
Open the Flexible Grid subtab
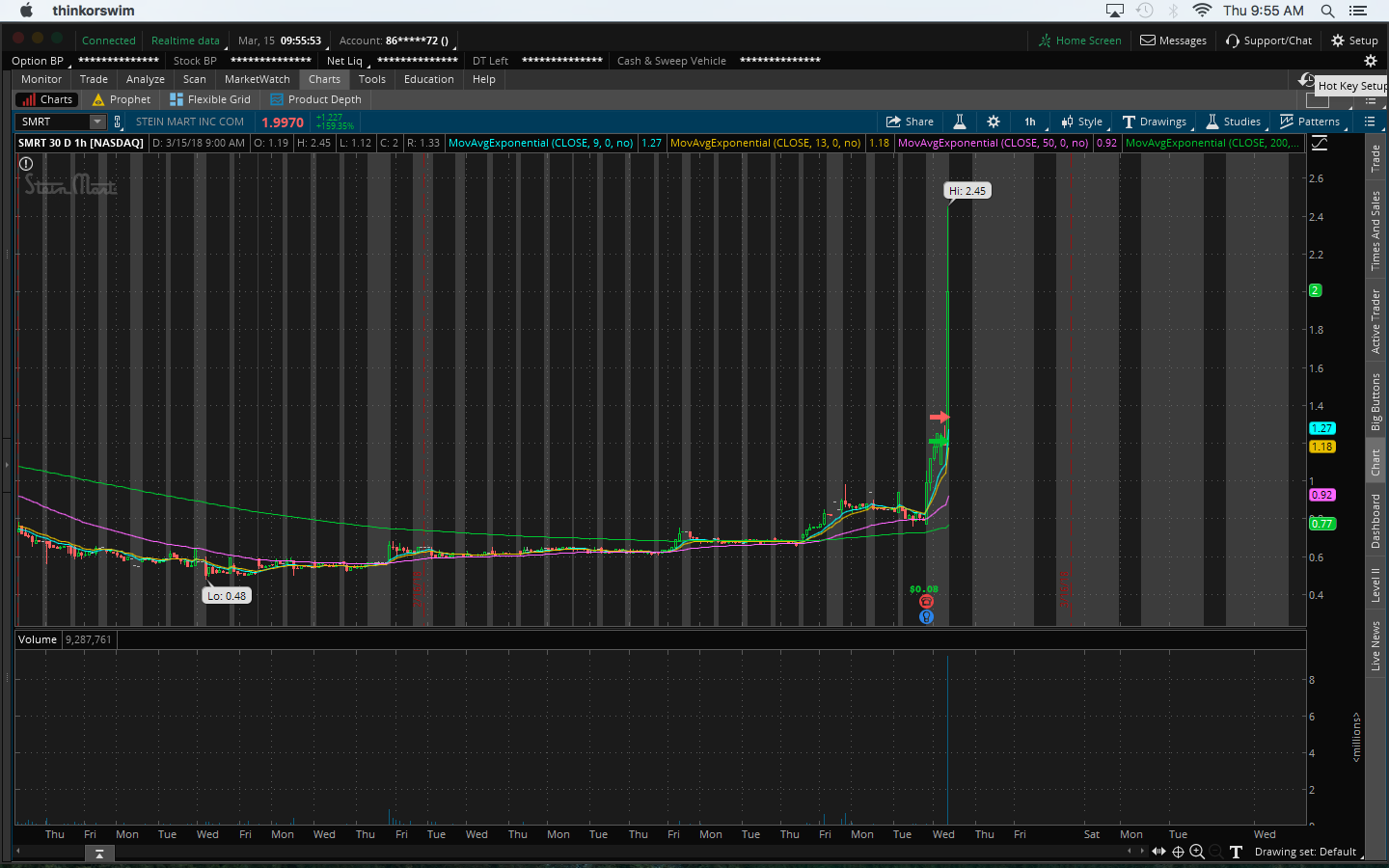click(210, 99)
